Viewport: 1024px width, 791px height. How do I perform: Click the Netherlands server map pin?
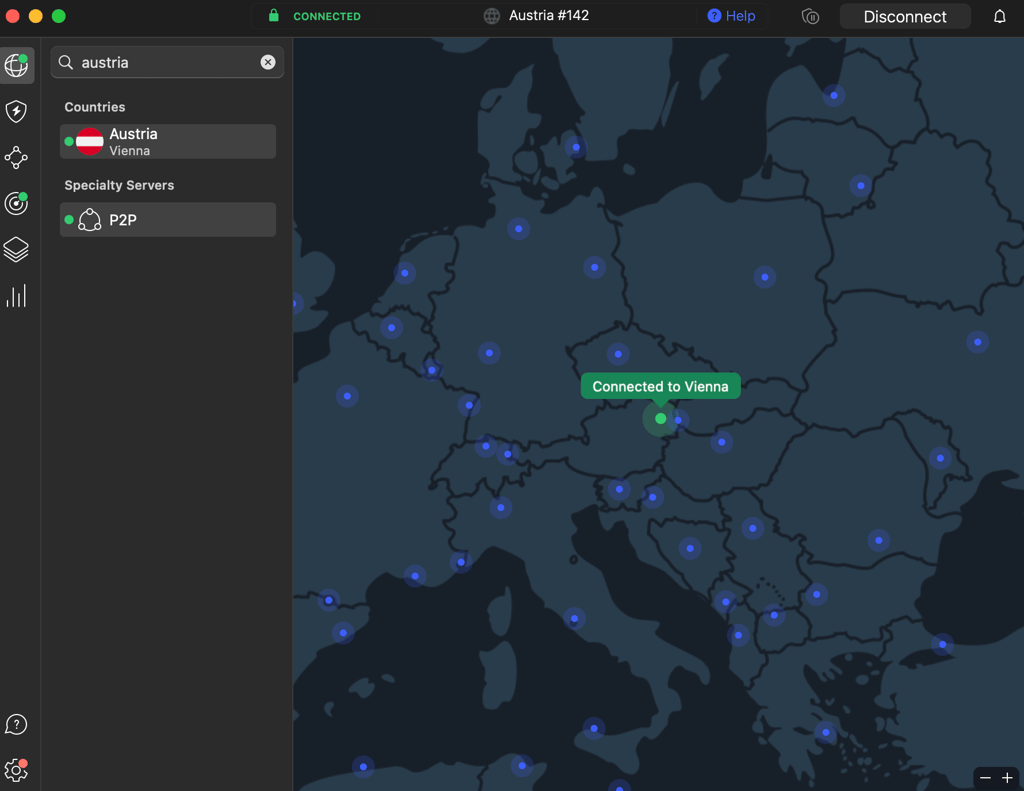pyautogui.click(x=404, y=273)
